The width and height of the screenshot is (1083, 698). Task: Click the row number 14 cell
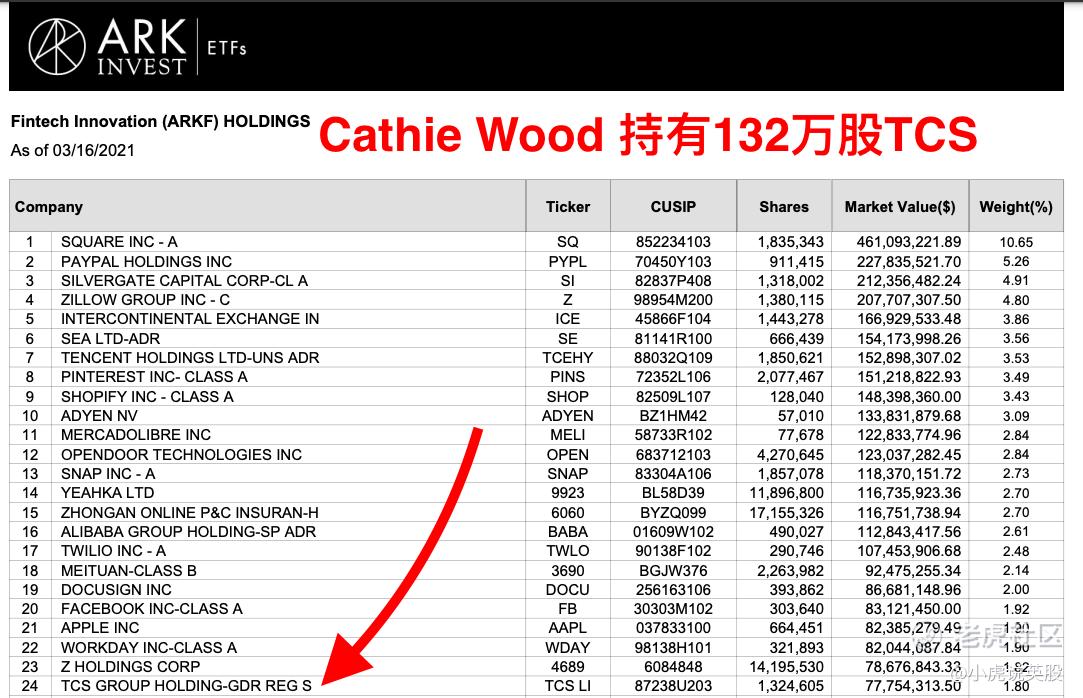[30, 493]
